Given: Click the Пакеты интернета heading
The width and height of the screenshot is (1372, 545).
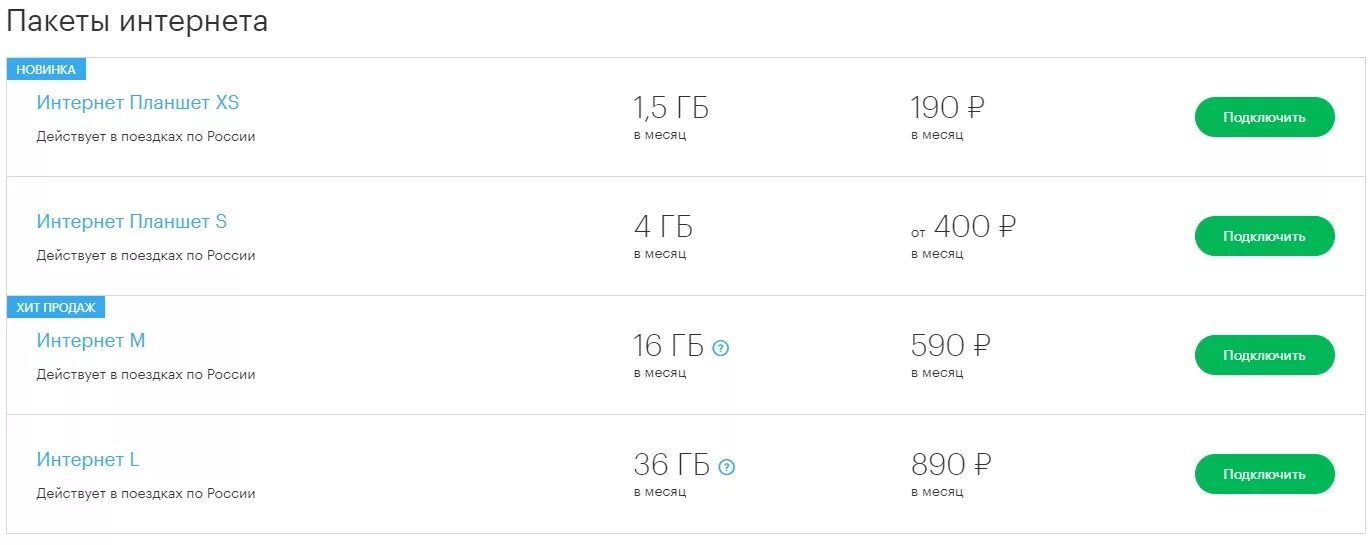Looking at the screenshot, I should (x=137, y=22).
